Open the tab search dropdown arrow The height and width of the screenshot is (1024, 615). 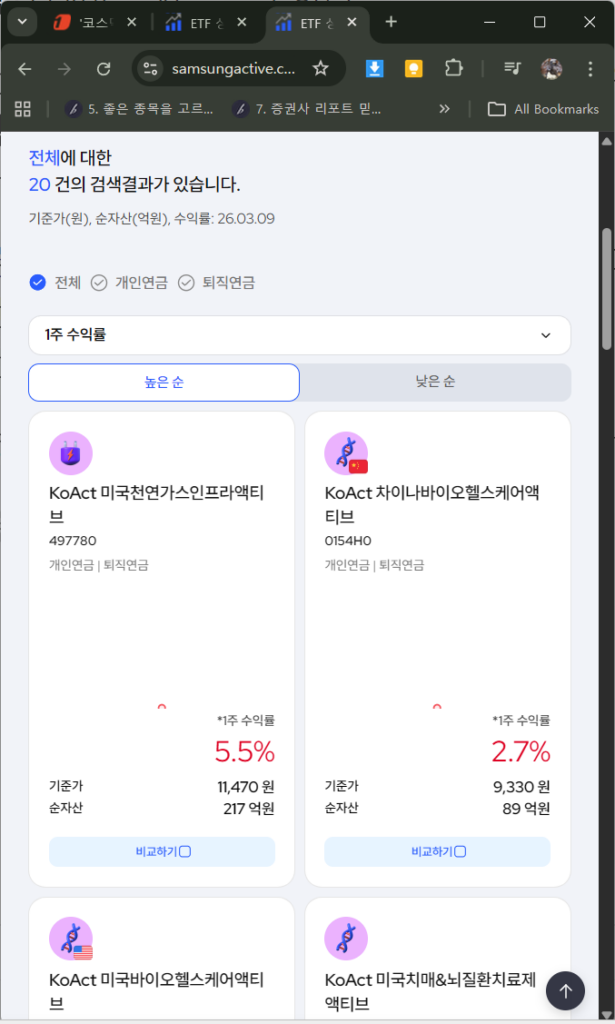(x=23, y=22)
